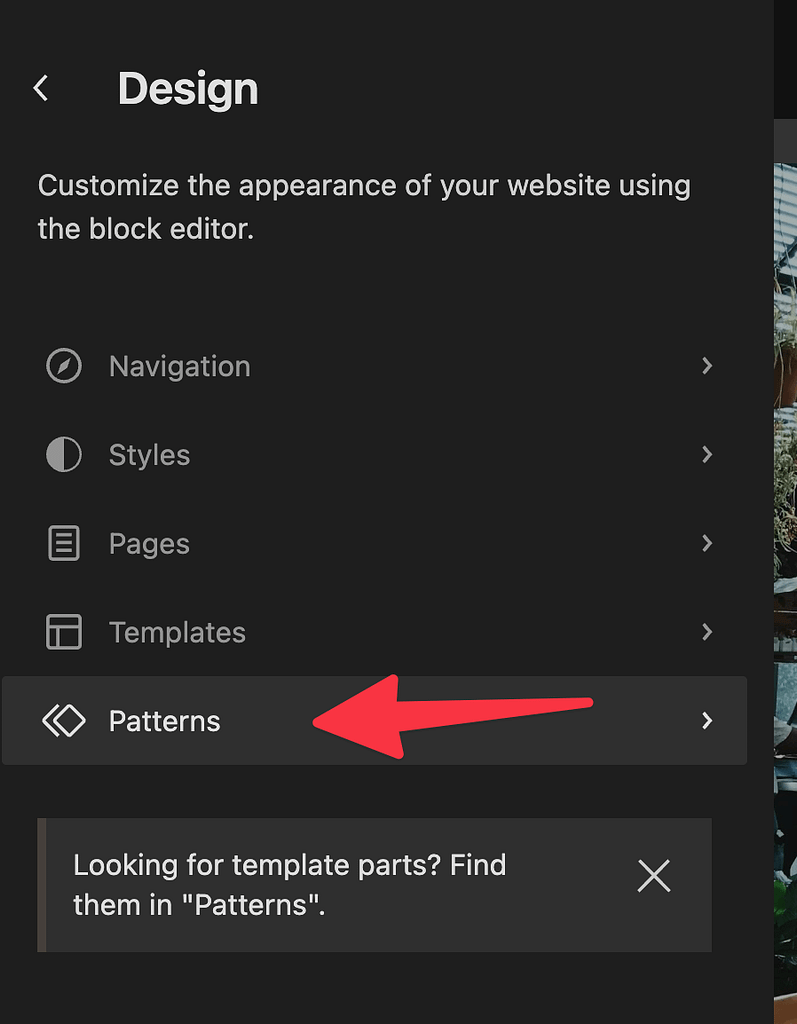Go to the Templates menu label
This screenshot has height=1024, width=797.
[x=177, y=632]
